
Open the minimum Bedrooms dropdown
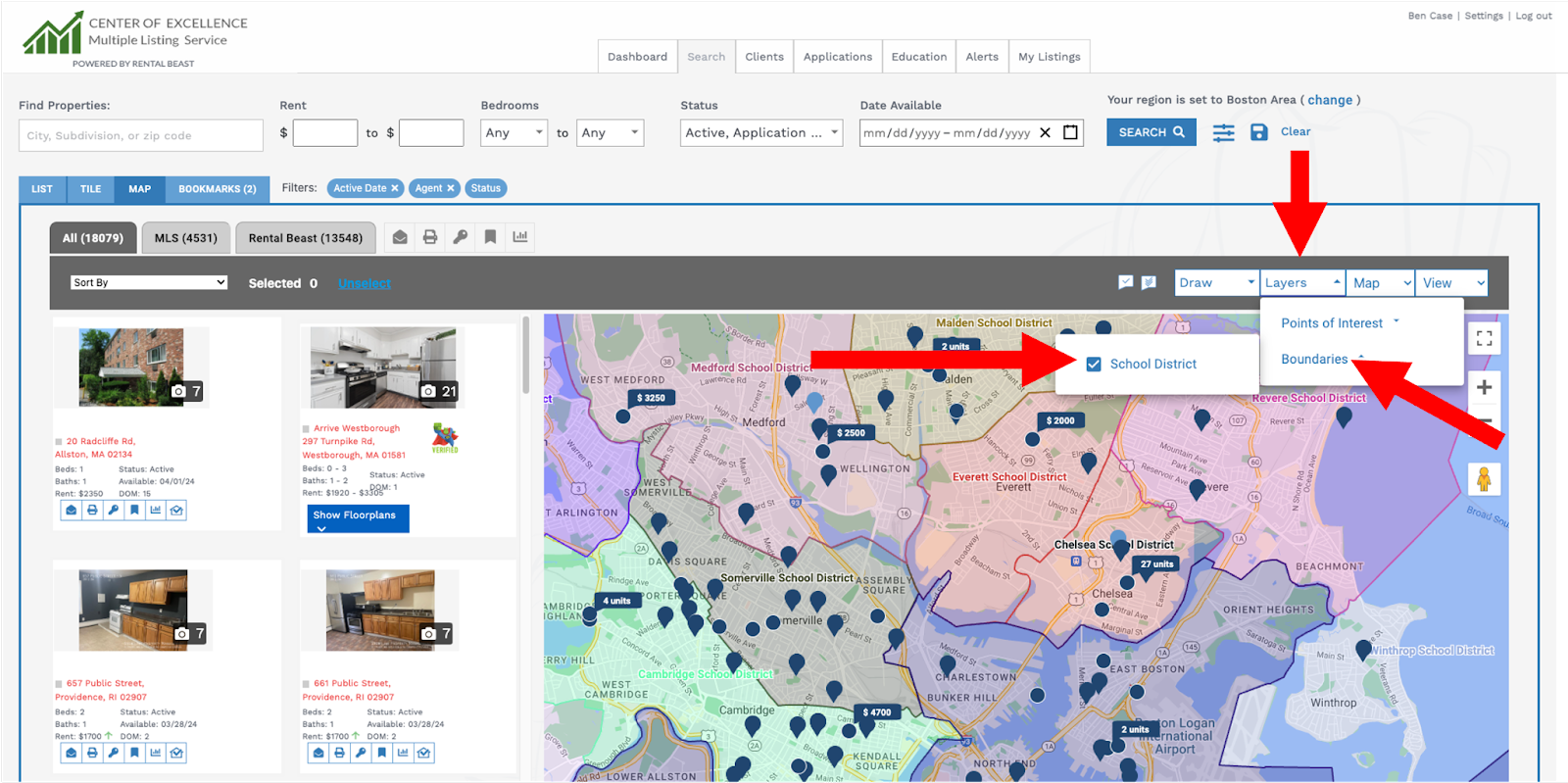point(514,132)
